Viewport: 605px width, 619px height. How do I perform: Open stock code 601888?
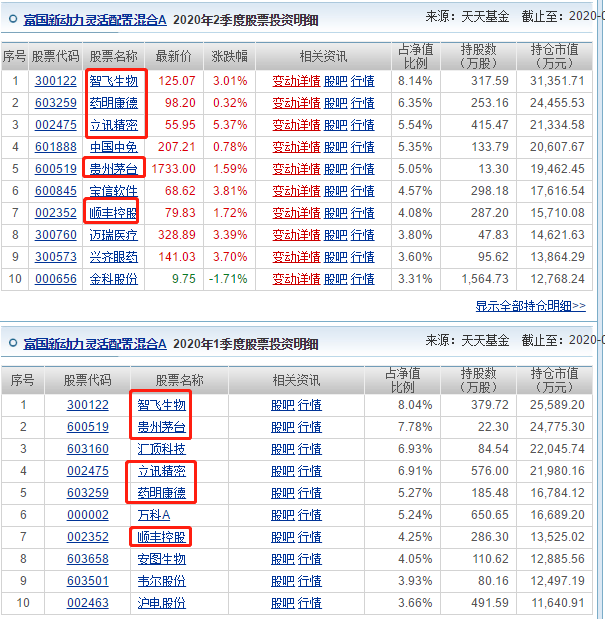[56, 147]
